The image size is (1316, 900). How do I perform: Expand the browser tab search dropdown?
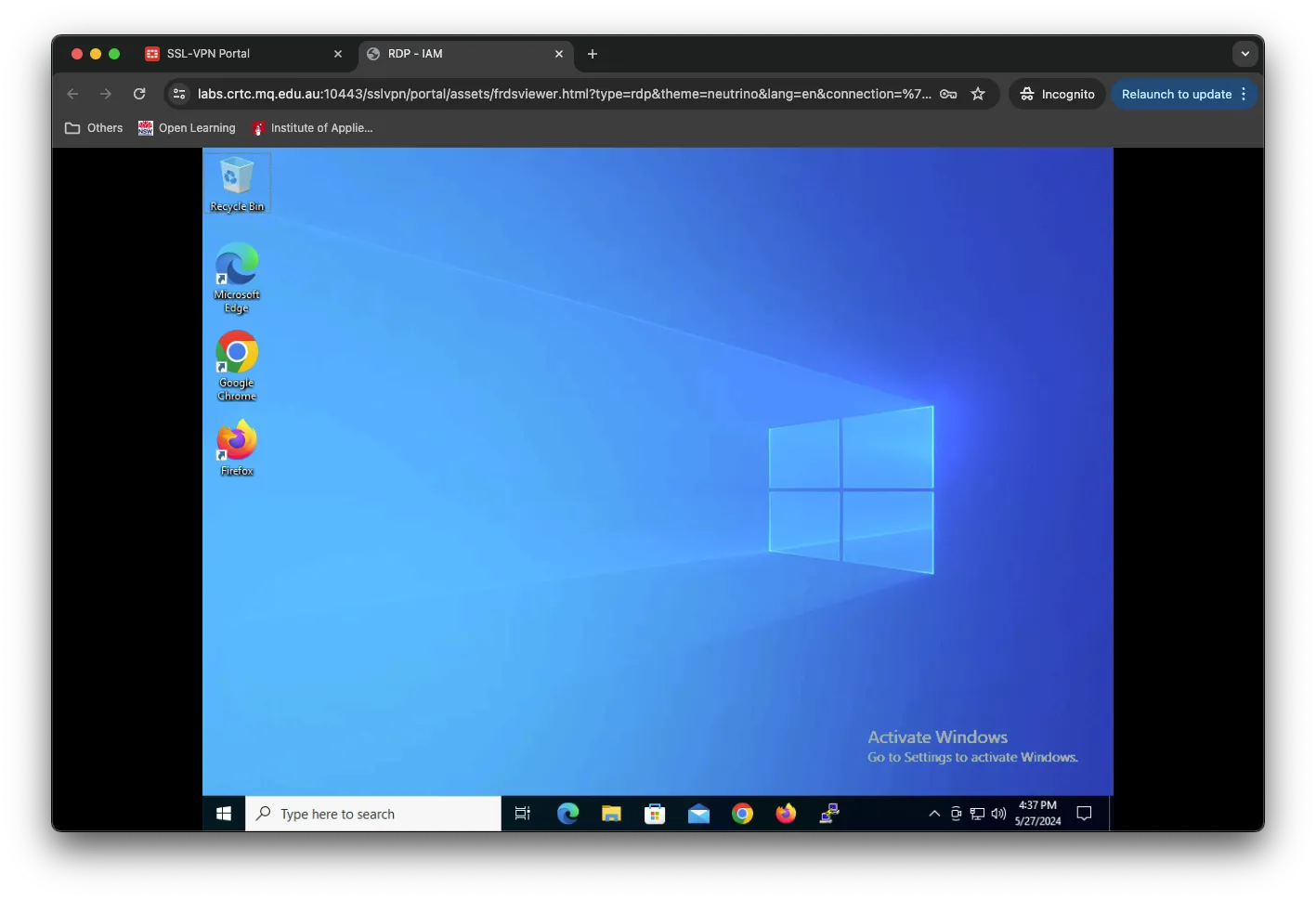point(1244,54)
